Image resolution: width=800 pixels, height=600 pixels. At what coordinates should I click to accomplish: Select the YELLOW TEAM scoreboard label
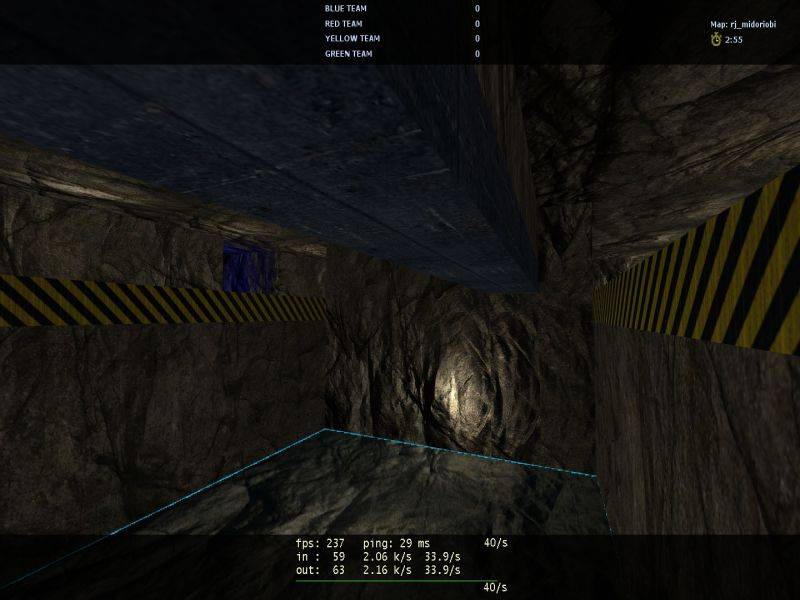click(x=352, y=38)
